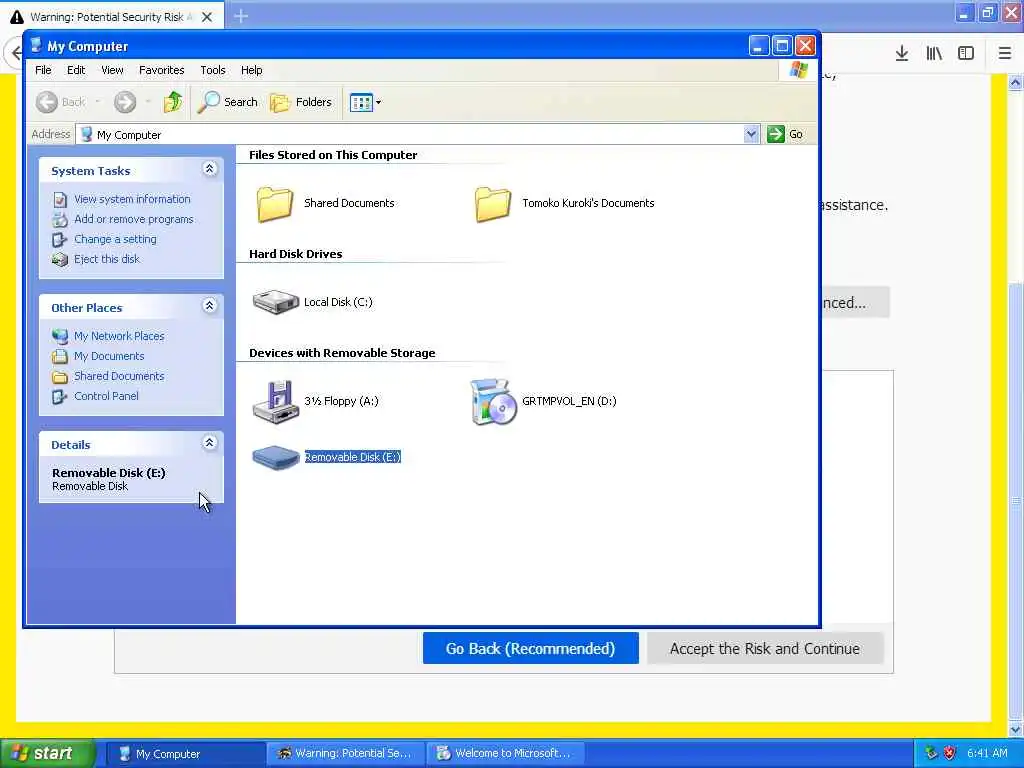Click the Safely Remove Hardware tray icon
The width and height of the screenshot is (1024, 768).
931,754
